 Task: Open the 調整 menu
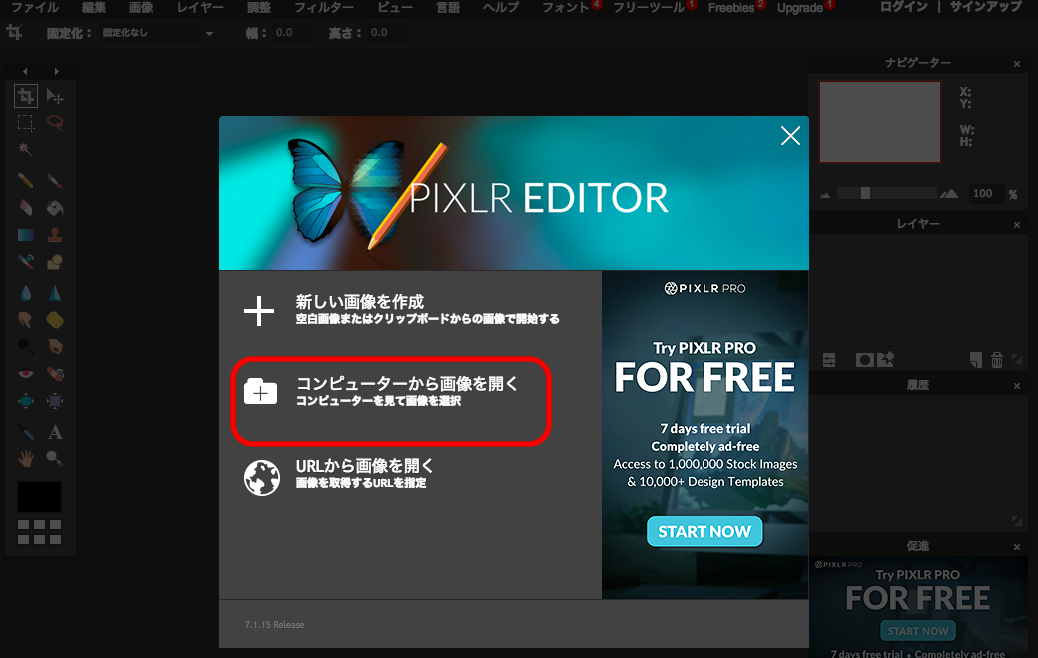(x=259, y=8)
